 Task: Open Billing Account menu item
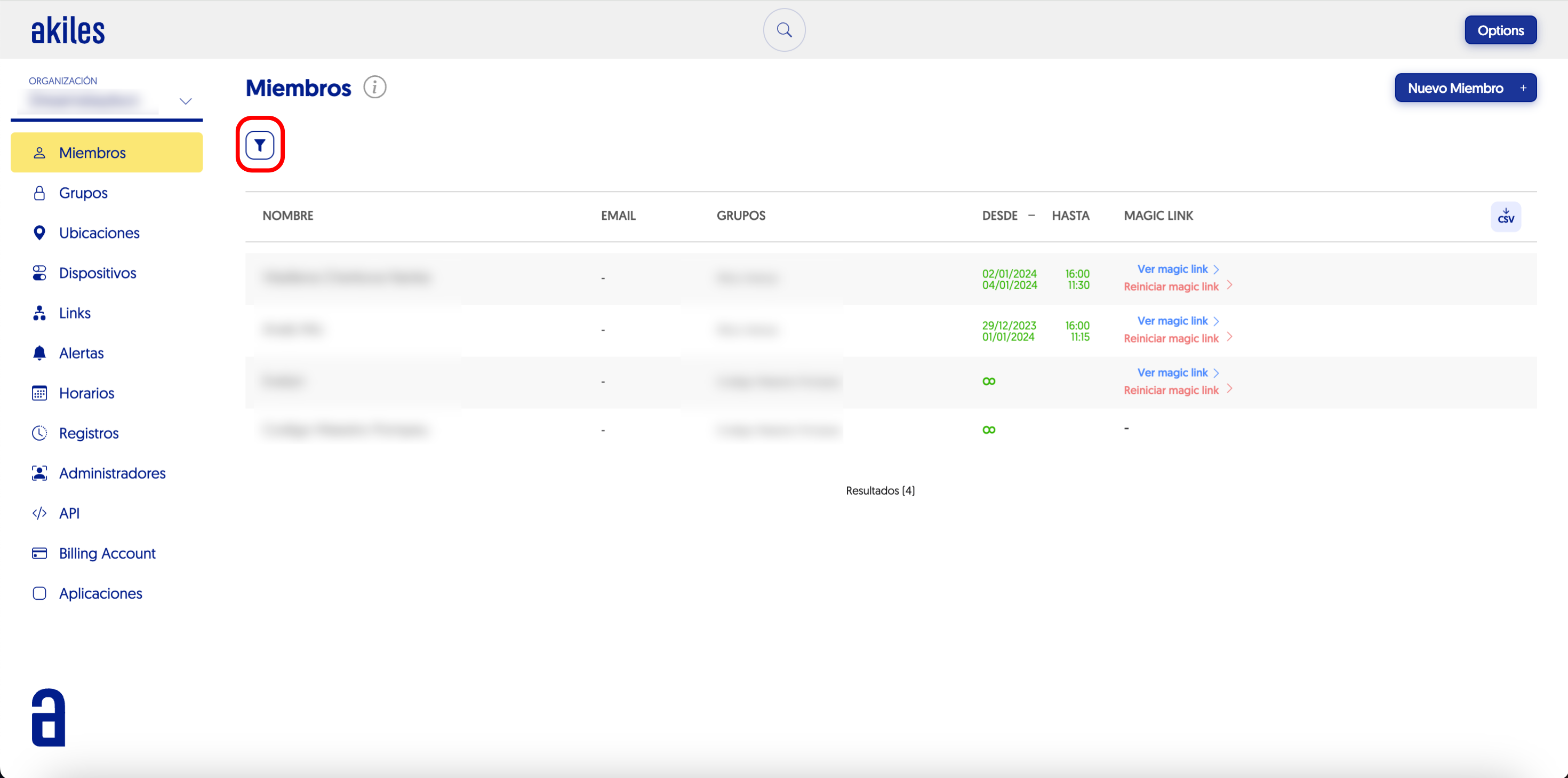[107, 553]
